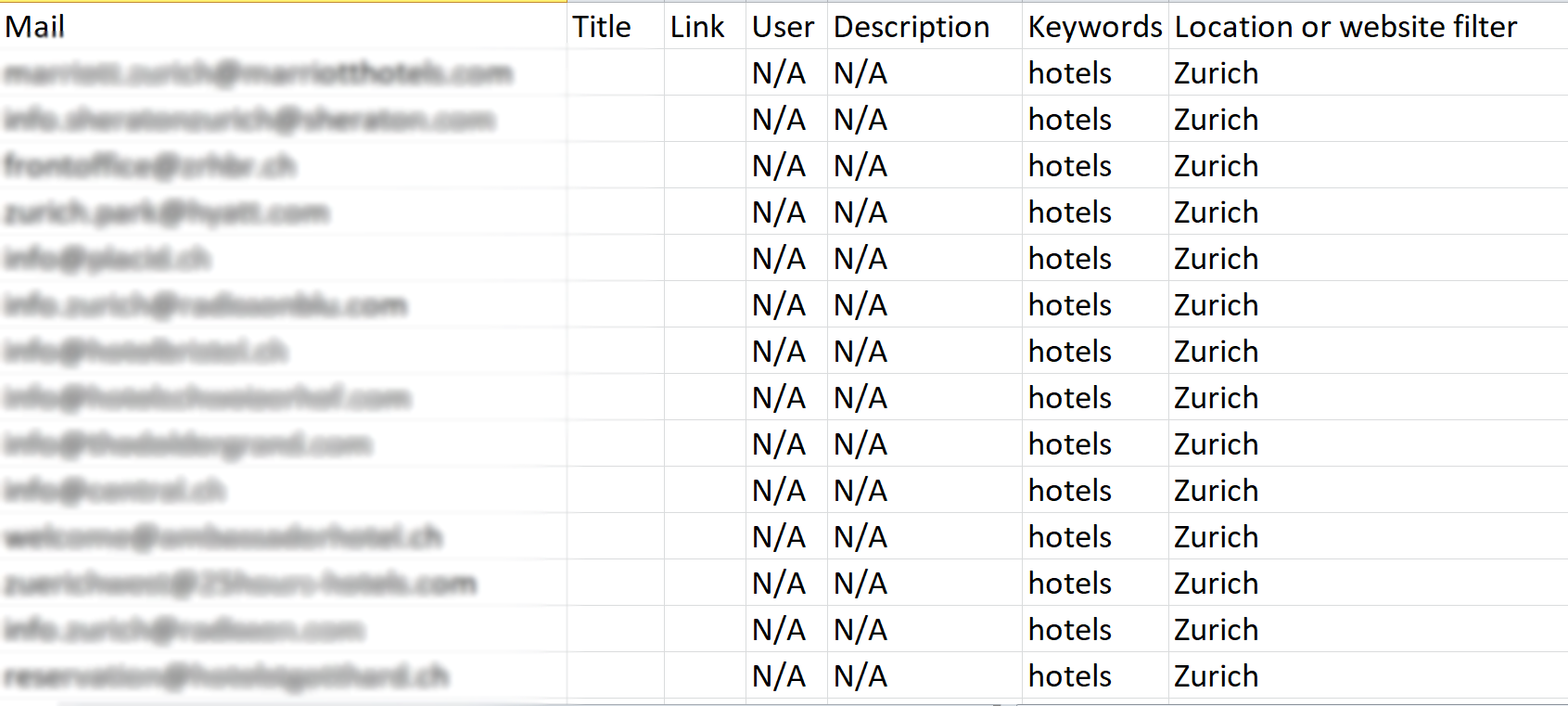Select the frontoffice email cell
The height and width of the screenshot is (706, 1568).
pyautogui.click(x=150, y=166)
